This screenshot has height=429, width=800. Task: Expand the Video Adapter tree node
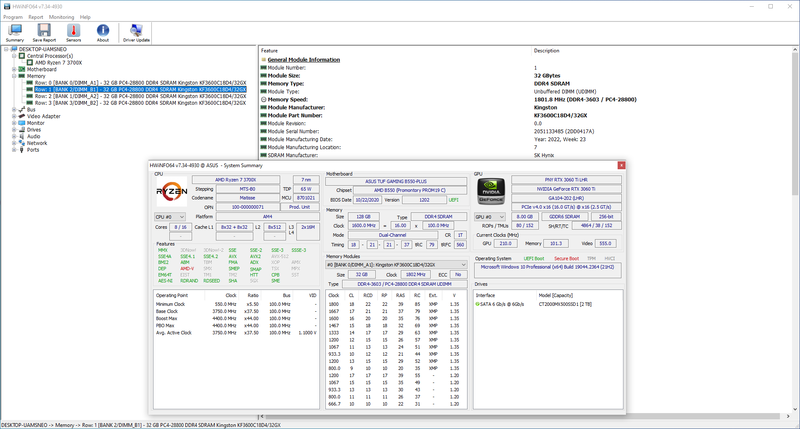pos(14,116)
